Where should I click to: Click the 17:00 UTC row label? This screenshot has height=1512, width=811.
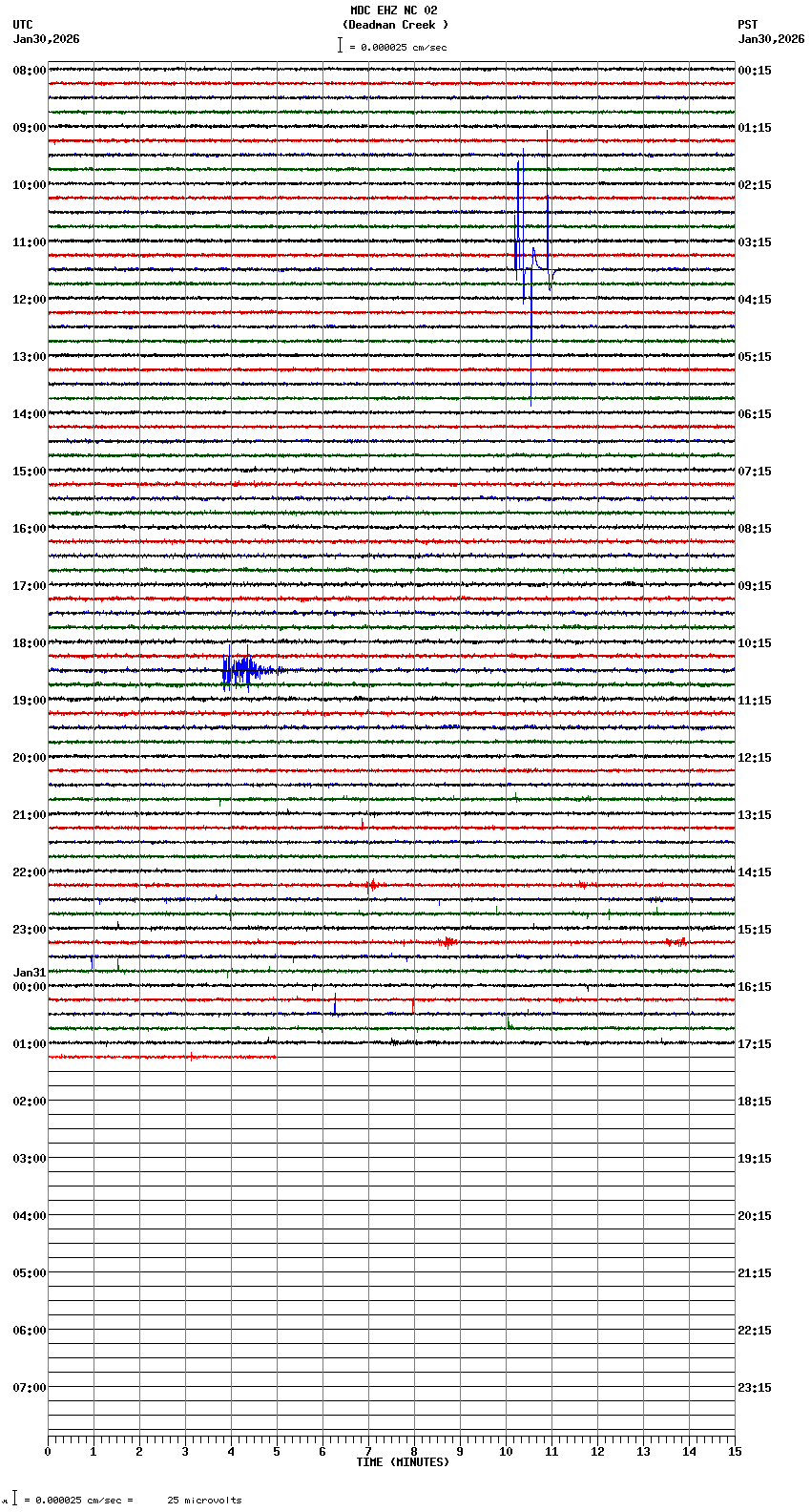(30, 586)
